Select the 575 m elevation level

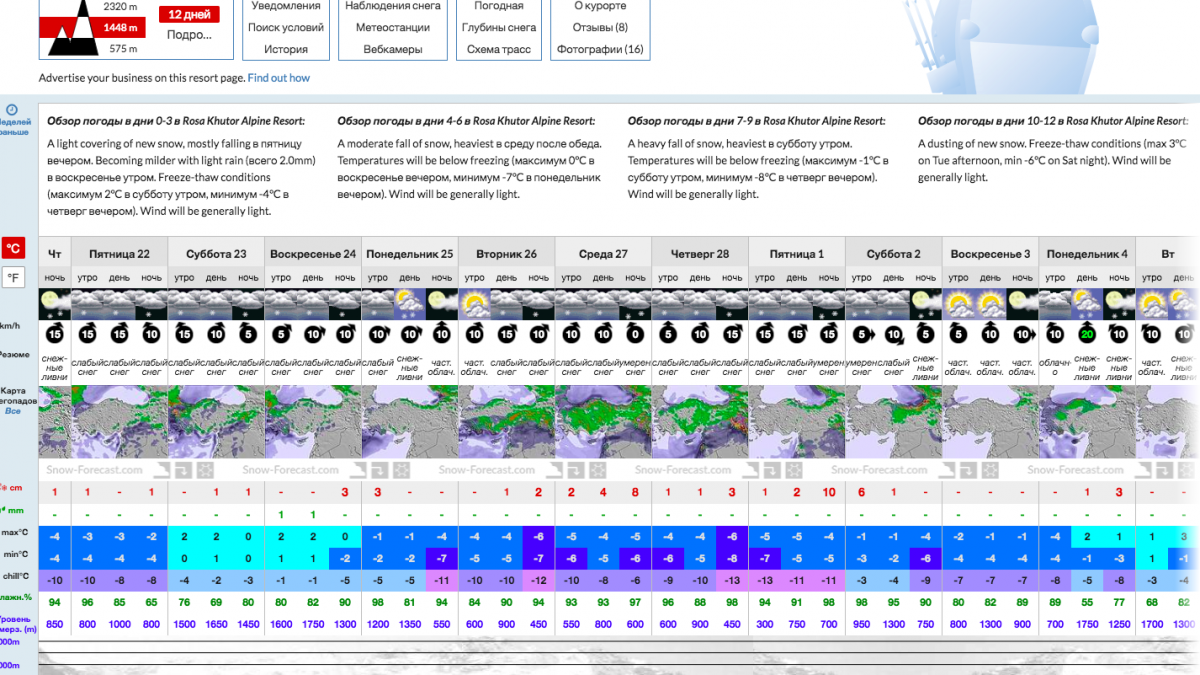click(x=122, y=48)
